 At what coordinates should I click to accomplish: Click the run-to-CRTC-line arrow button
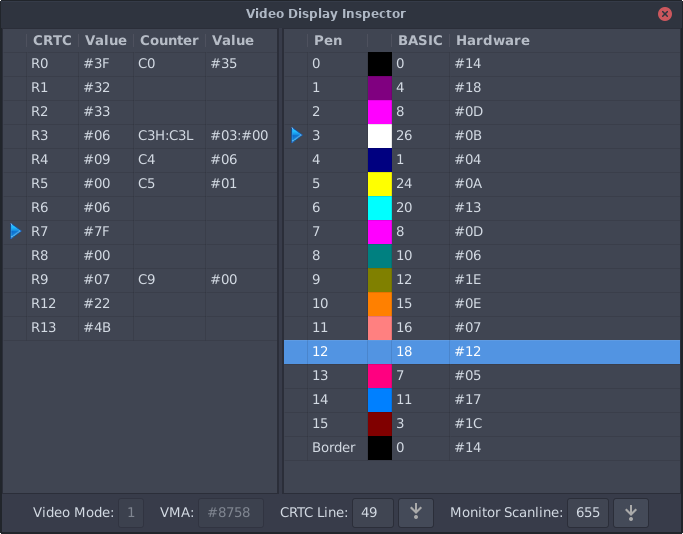[416, 512]
